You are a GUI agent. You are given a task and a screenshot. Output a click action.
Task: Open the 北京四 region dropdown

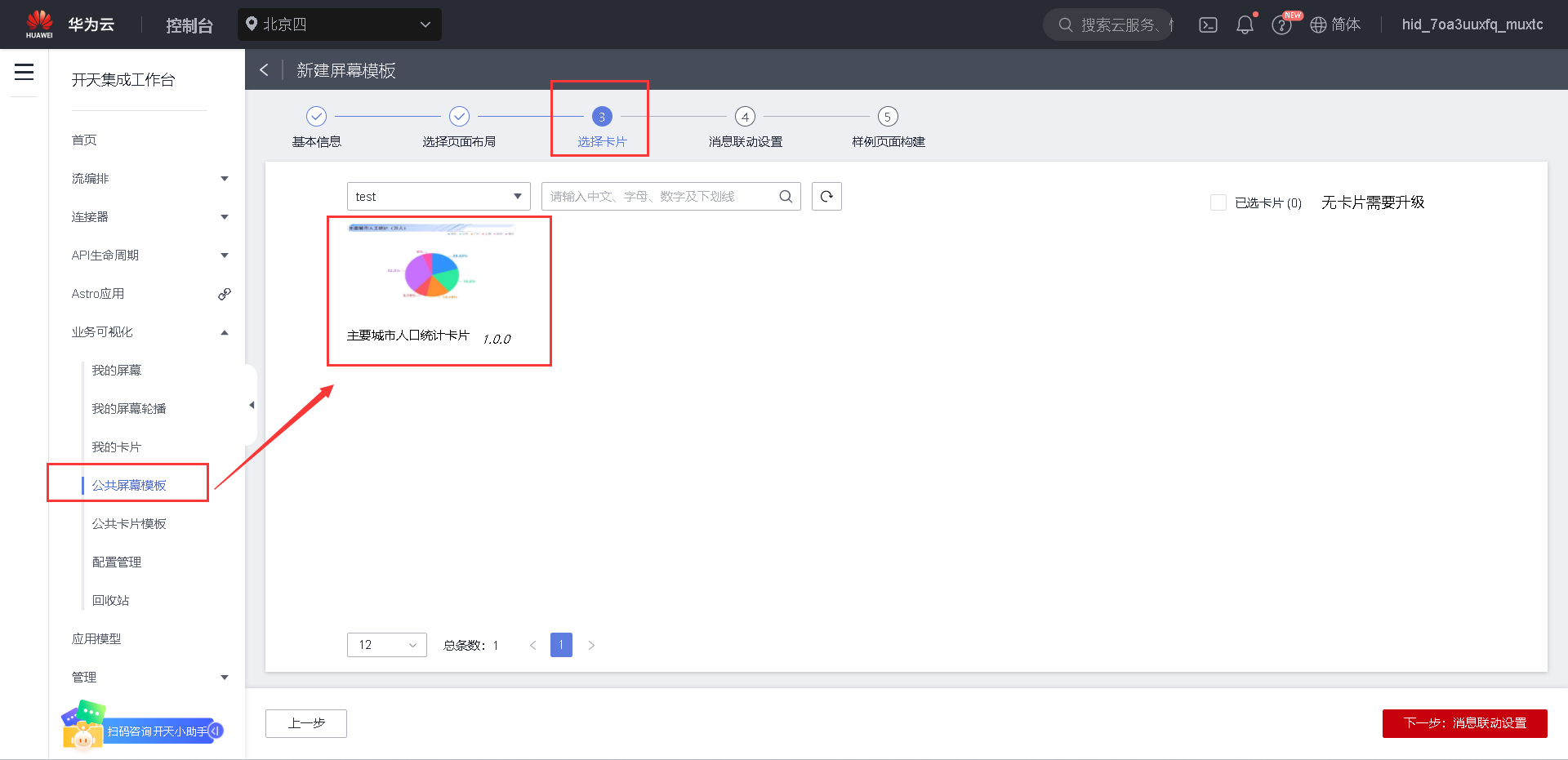coord(340,24)
